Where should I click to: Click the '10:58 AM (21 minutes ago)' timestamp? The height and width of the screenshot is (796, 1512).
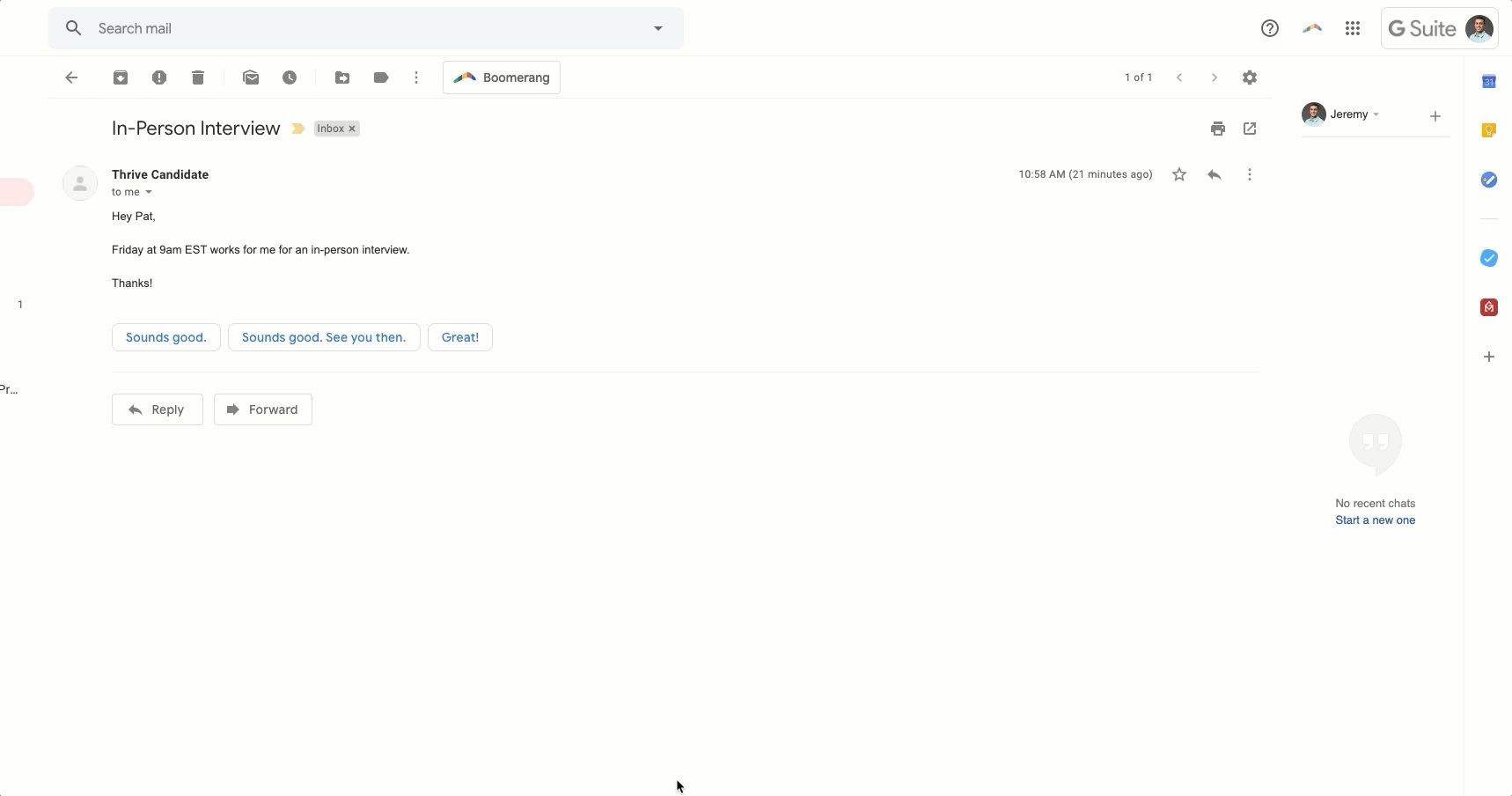1086,174
